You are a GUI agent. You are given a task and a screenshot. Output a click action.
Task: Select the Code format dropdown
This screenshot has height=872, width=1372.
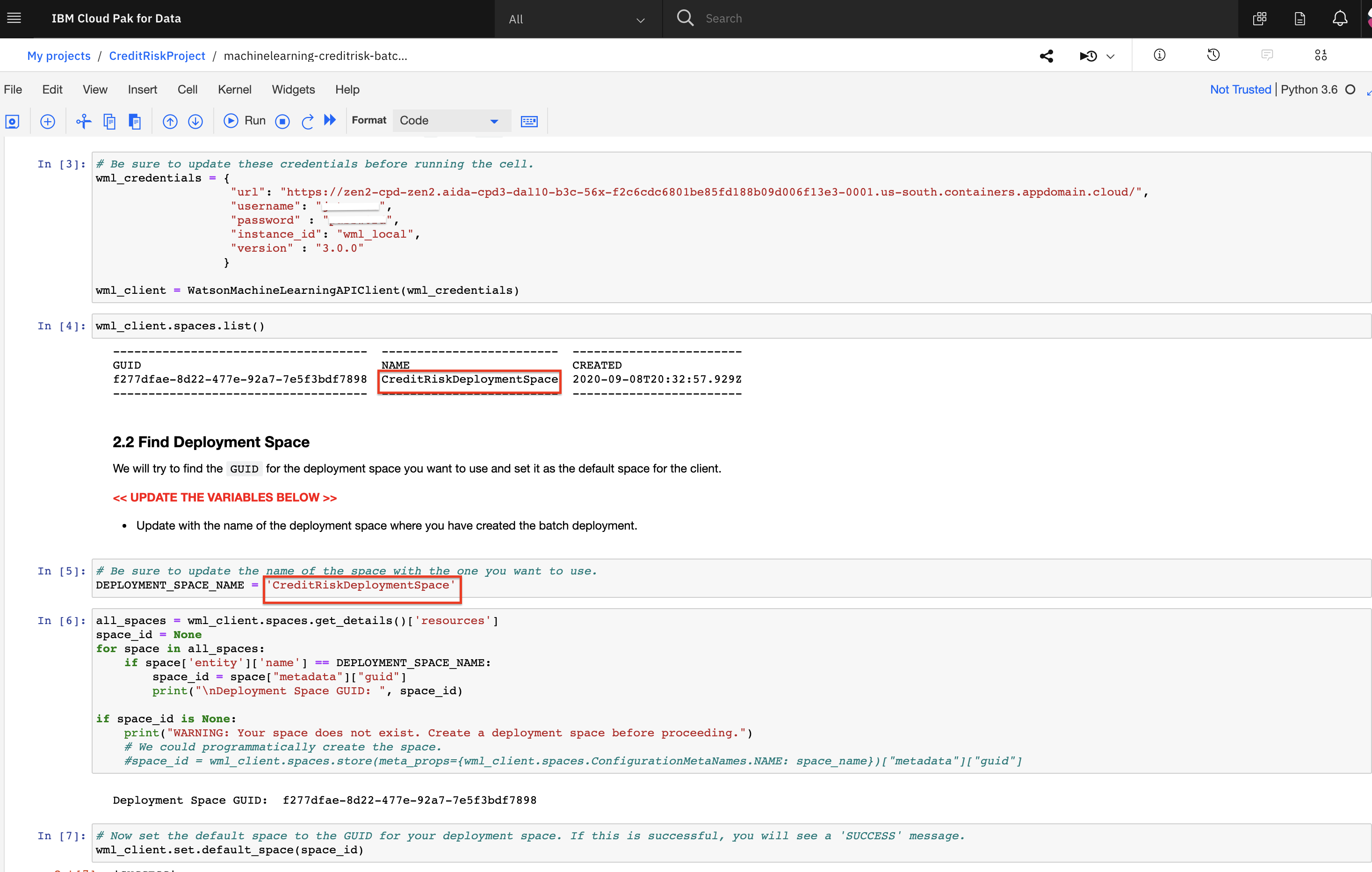(448, 120)
